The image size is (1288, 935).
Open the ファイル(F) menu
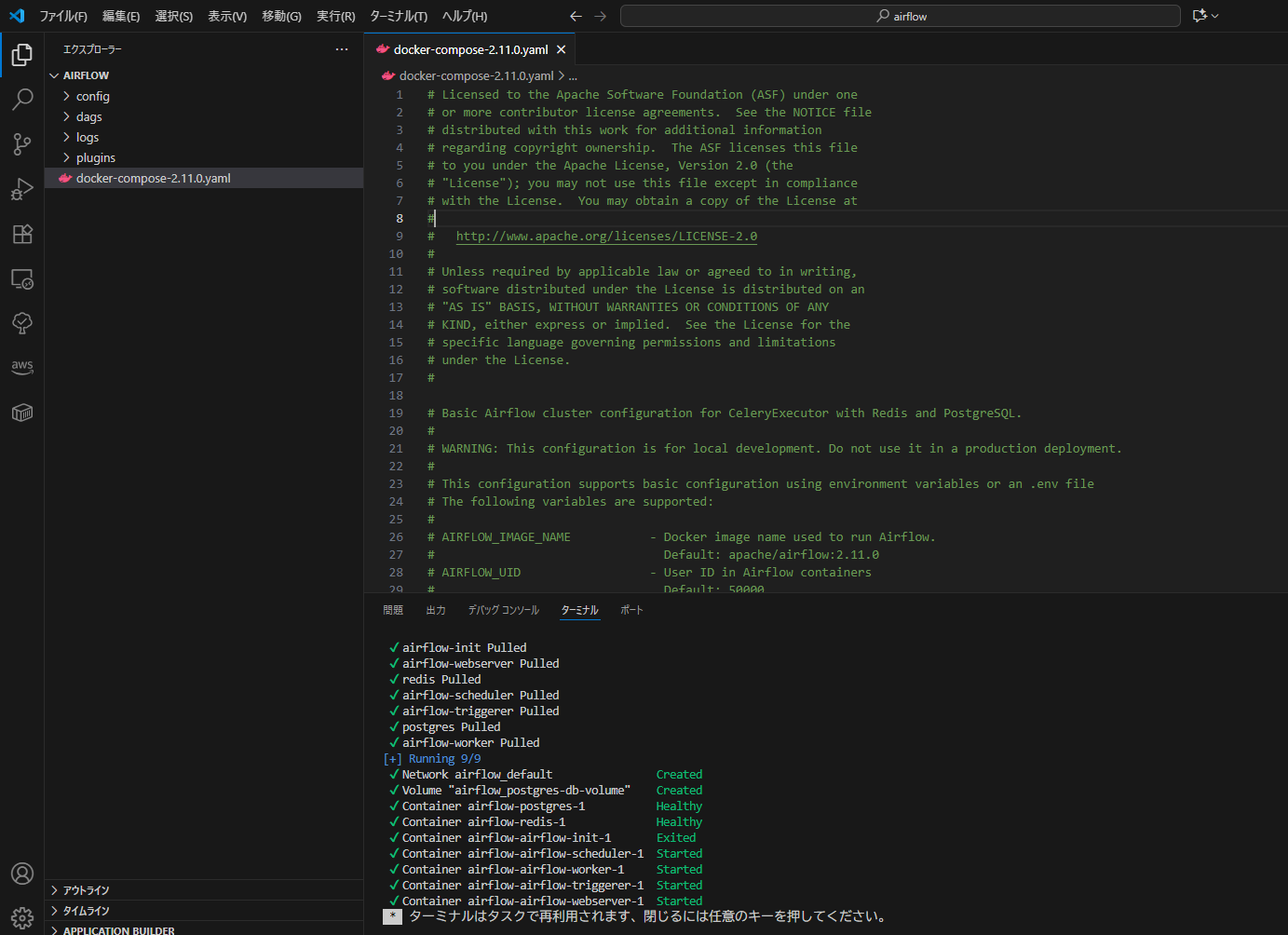63,16
